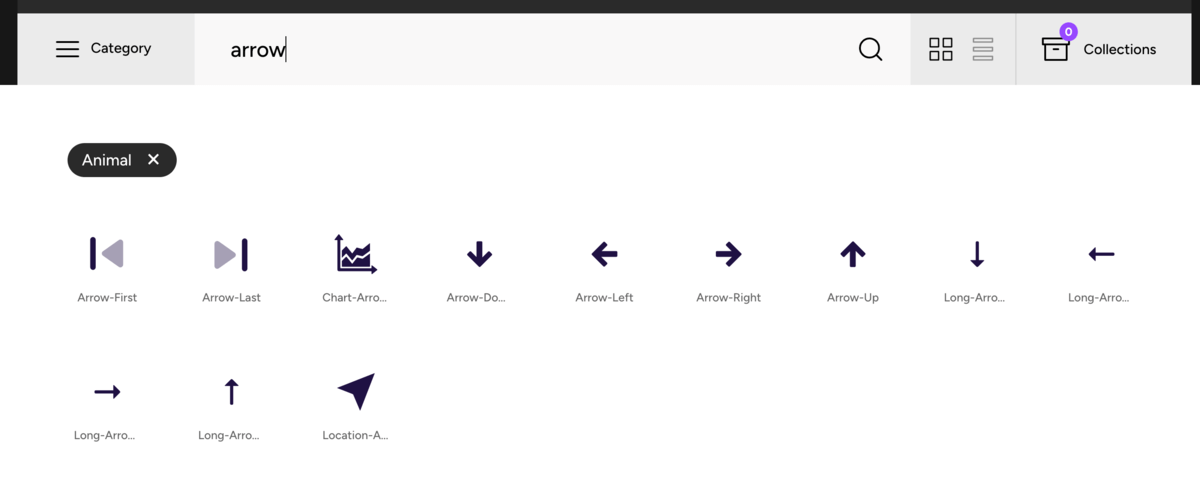Click the thick Arrow-Right icon

[728, 254]
